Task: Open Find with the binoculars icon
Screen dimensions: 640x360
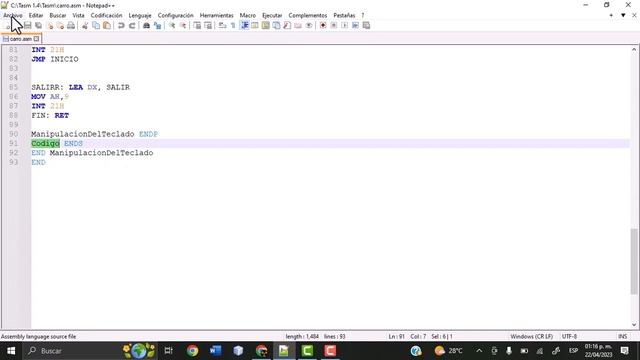Action: pos(146,25)
